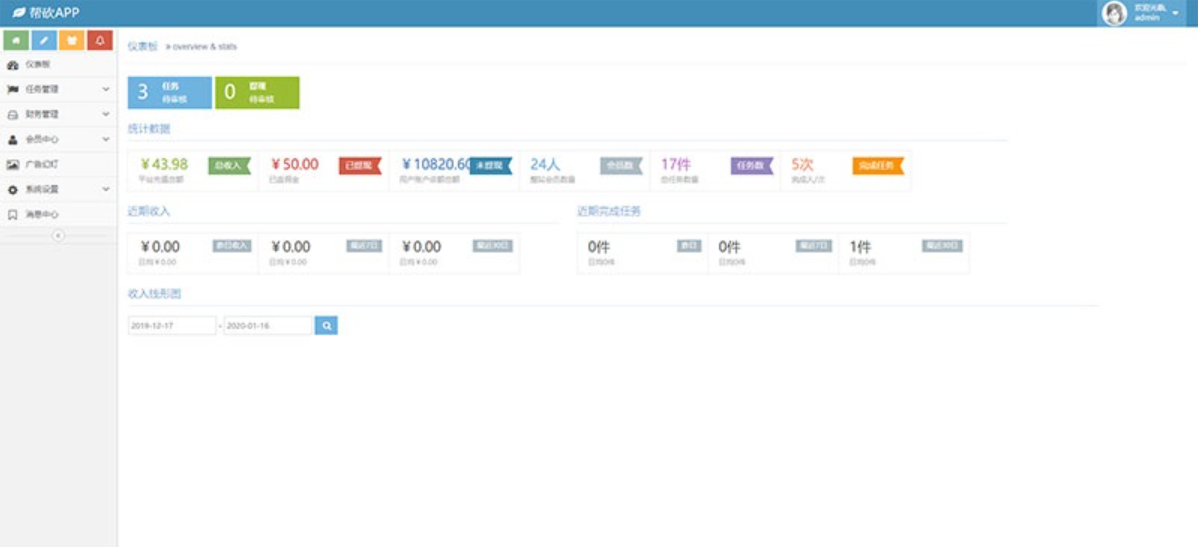This screenshot has width=1198, height=547.
Task: Click the magnifier search button after dates
Action: pos(326,325)
